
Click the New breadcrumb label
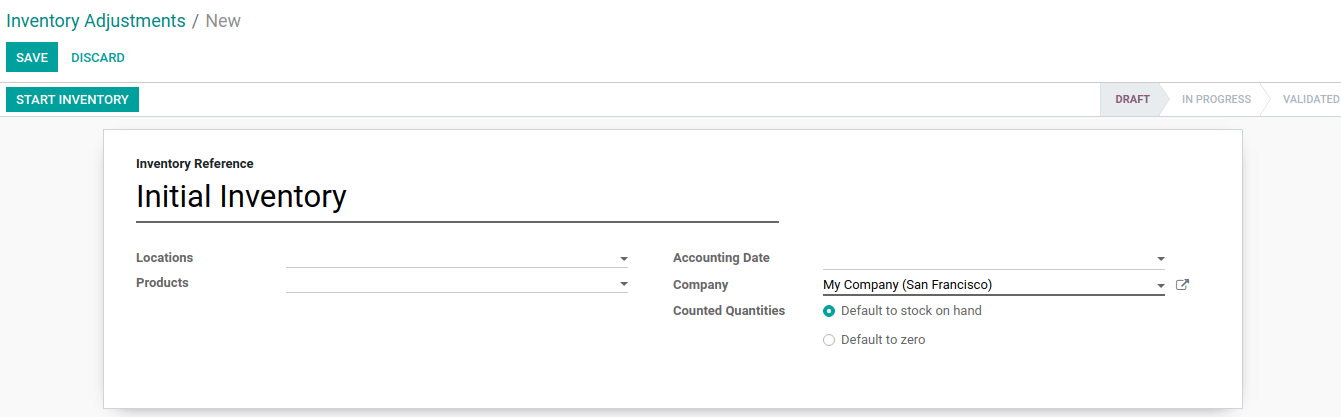click(223, 21)
